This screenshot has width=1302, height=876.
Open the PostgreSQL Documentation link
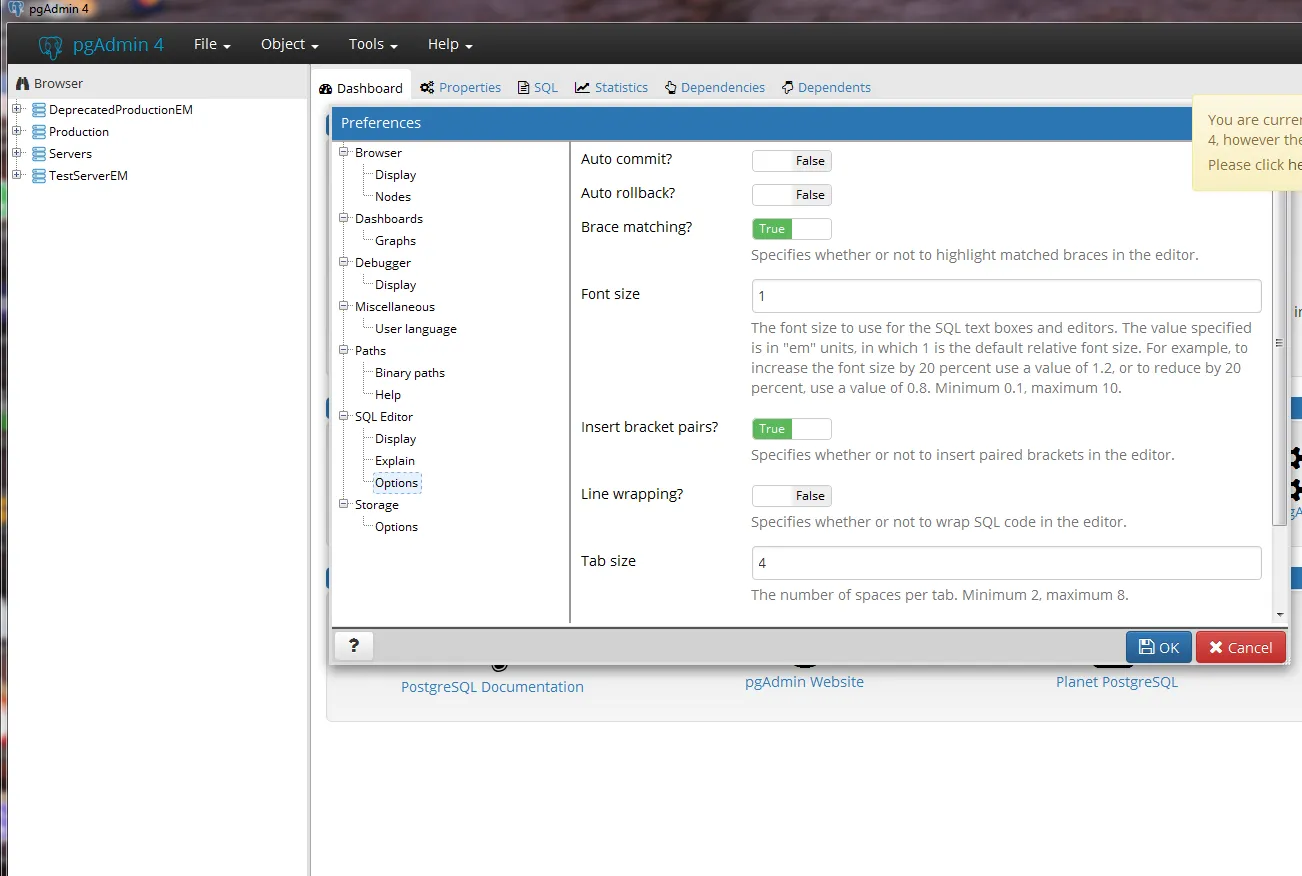[492, 687]
